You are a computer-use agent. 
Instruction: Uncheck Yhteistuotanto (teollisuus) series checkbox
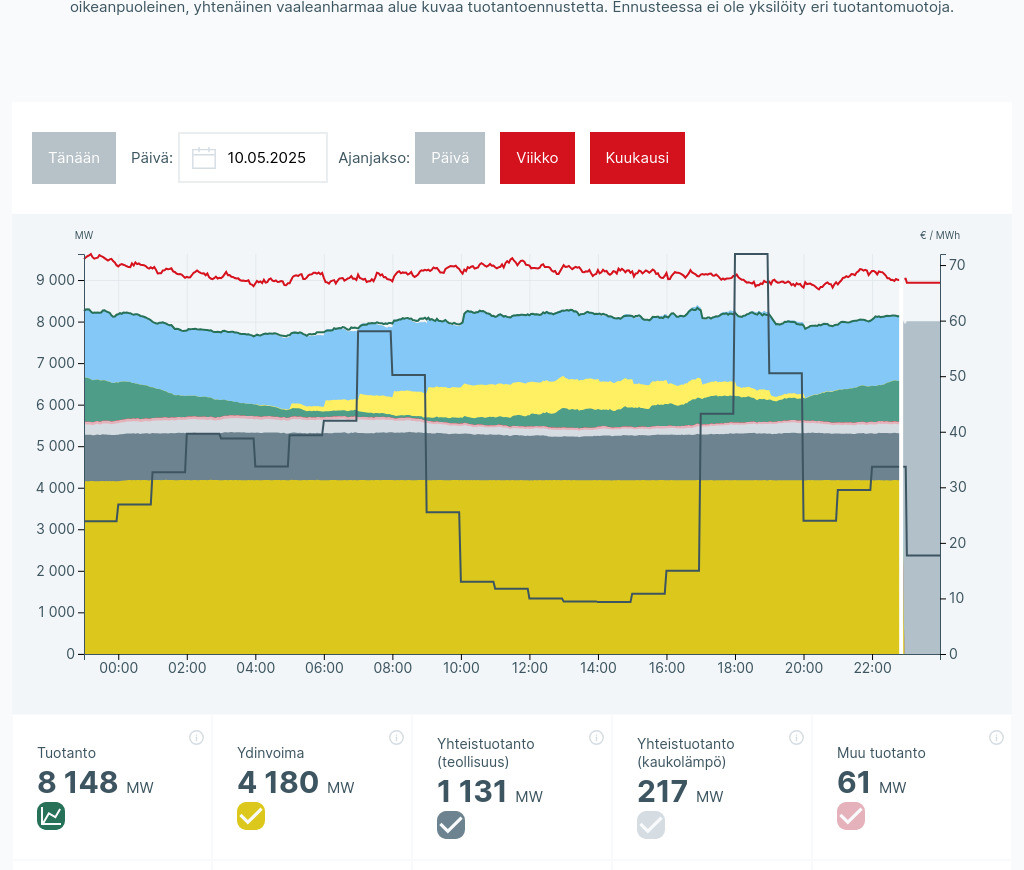click(x=451, y=825)
